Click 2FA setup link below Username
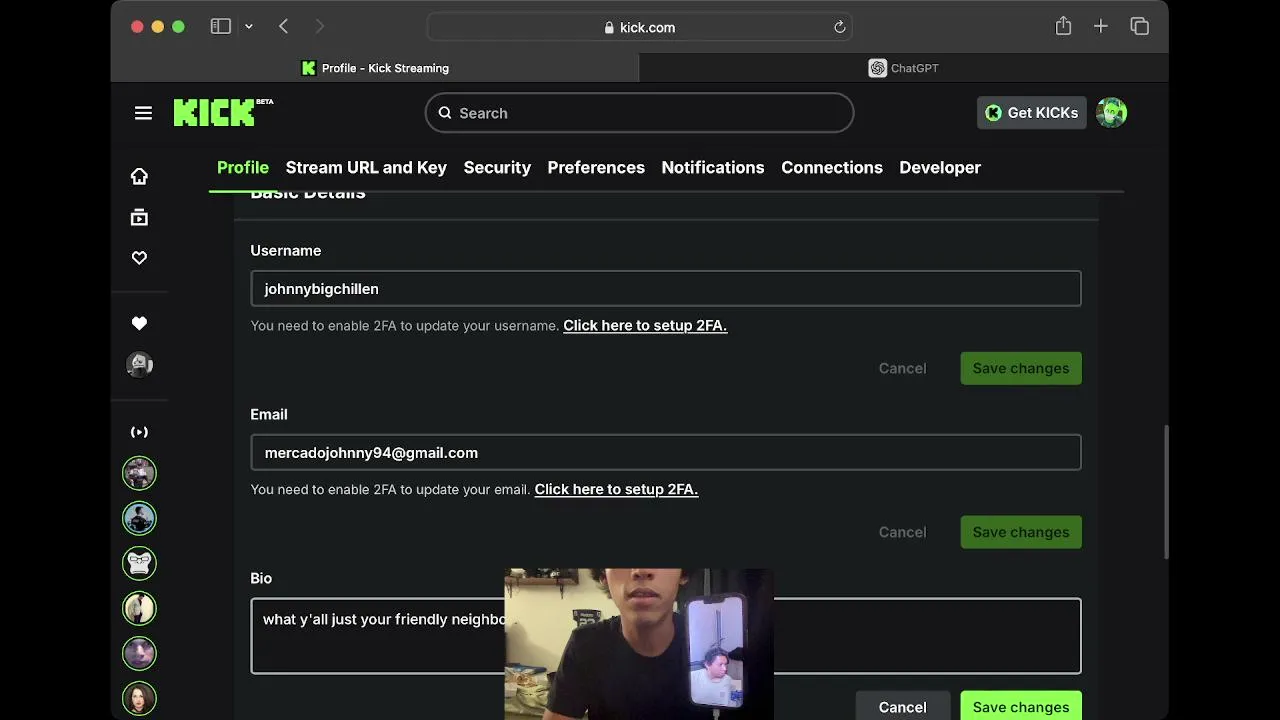Screen dimensions: 1280x720 coord(645,325)
